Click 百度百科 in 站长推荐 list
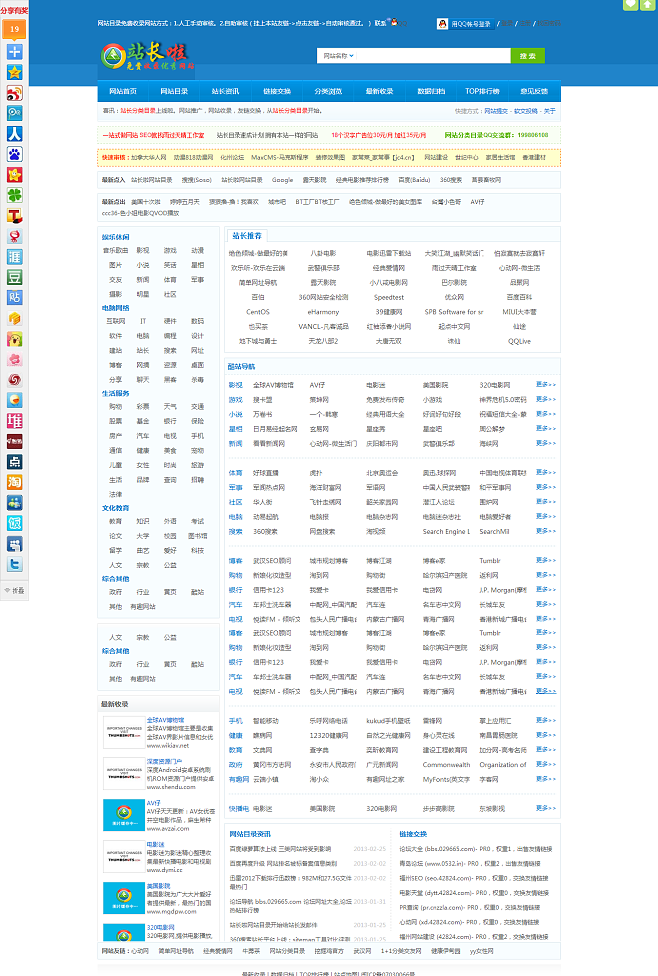Image resolution: width=658 pixels, height=976 pixels. [x=519, y=297]
